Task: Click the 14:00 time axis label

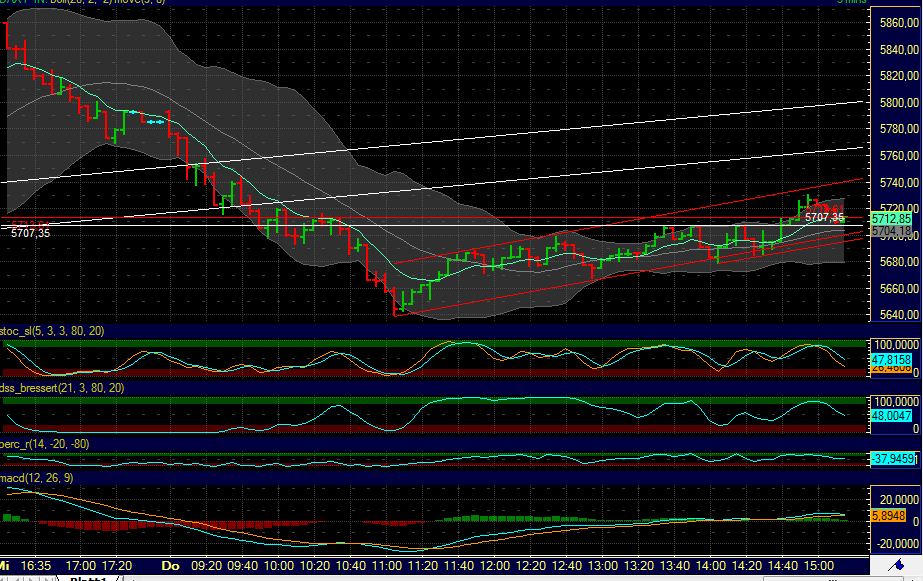Action: click(x=710, y=566)
